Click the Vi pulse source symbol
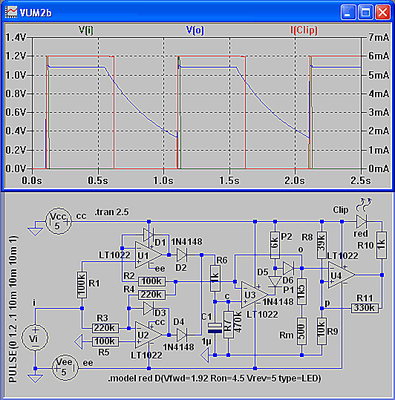Viewport: 395px width, 400px height. click(x=35, y=338)
